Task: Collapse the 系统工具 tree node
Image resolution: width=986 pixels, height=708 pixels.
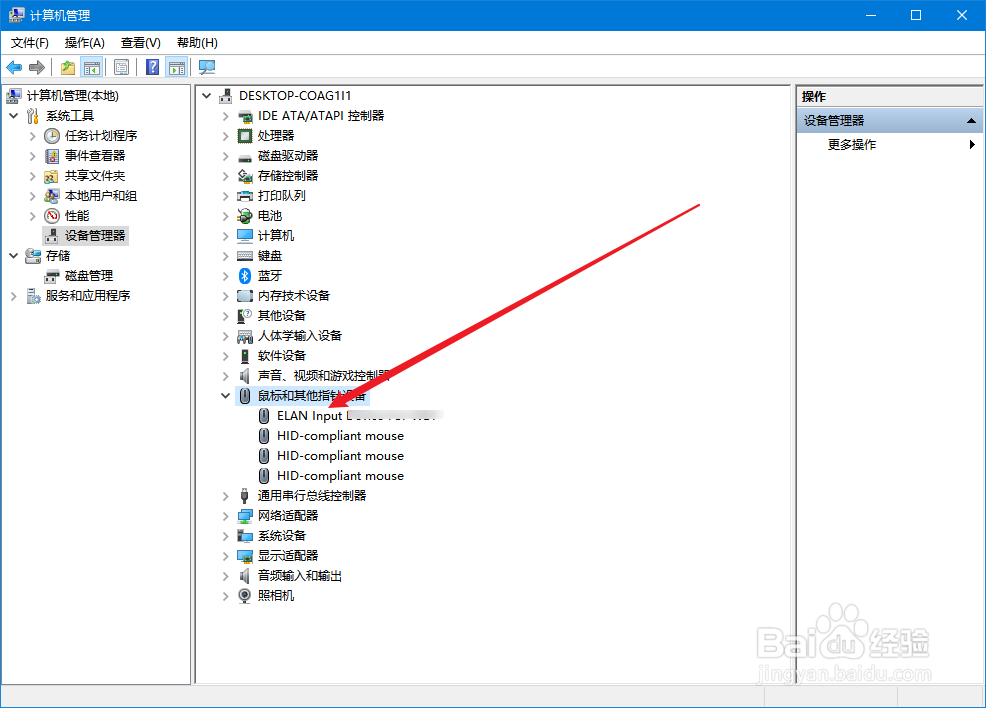Action: [x=14, y=116]
